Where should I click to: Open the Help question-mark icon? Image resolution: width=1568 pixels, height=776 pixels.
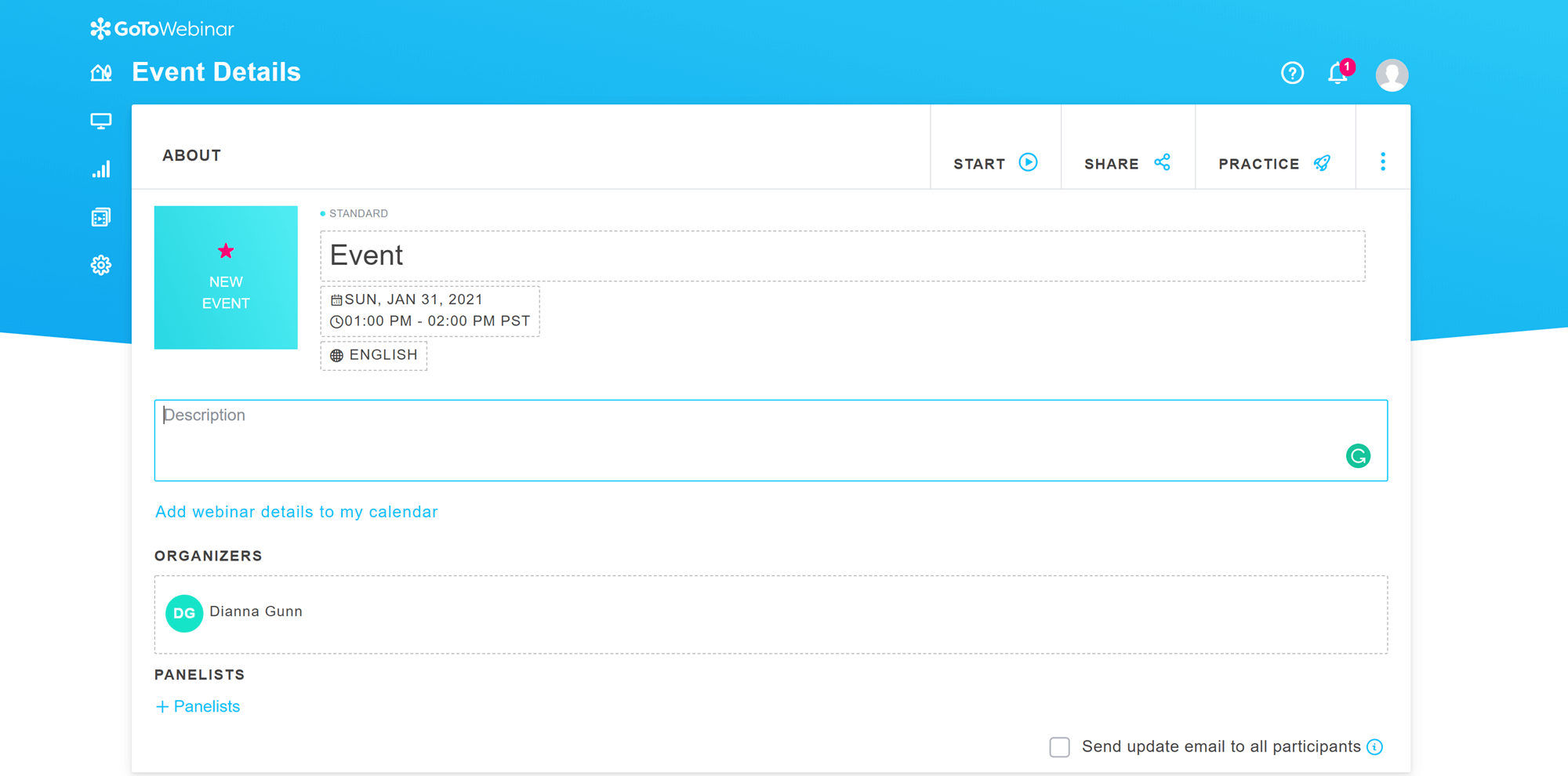[x=1292, y=73]
